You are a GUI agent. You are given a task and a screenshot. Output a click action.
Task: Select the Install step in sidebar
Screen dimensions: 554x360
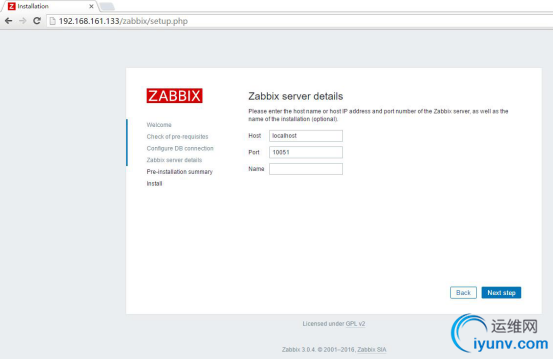[154, 183]
